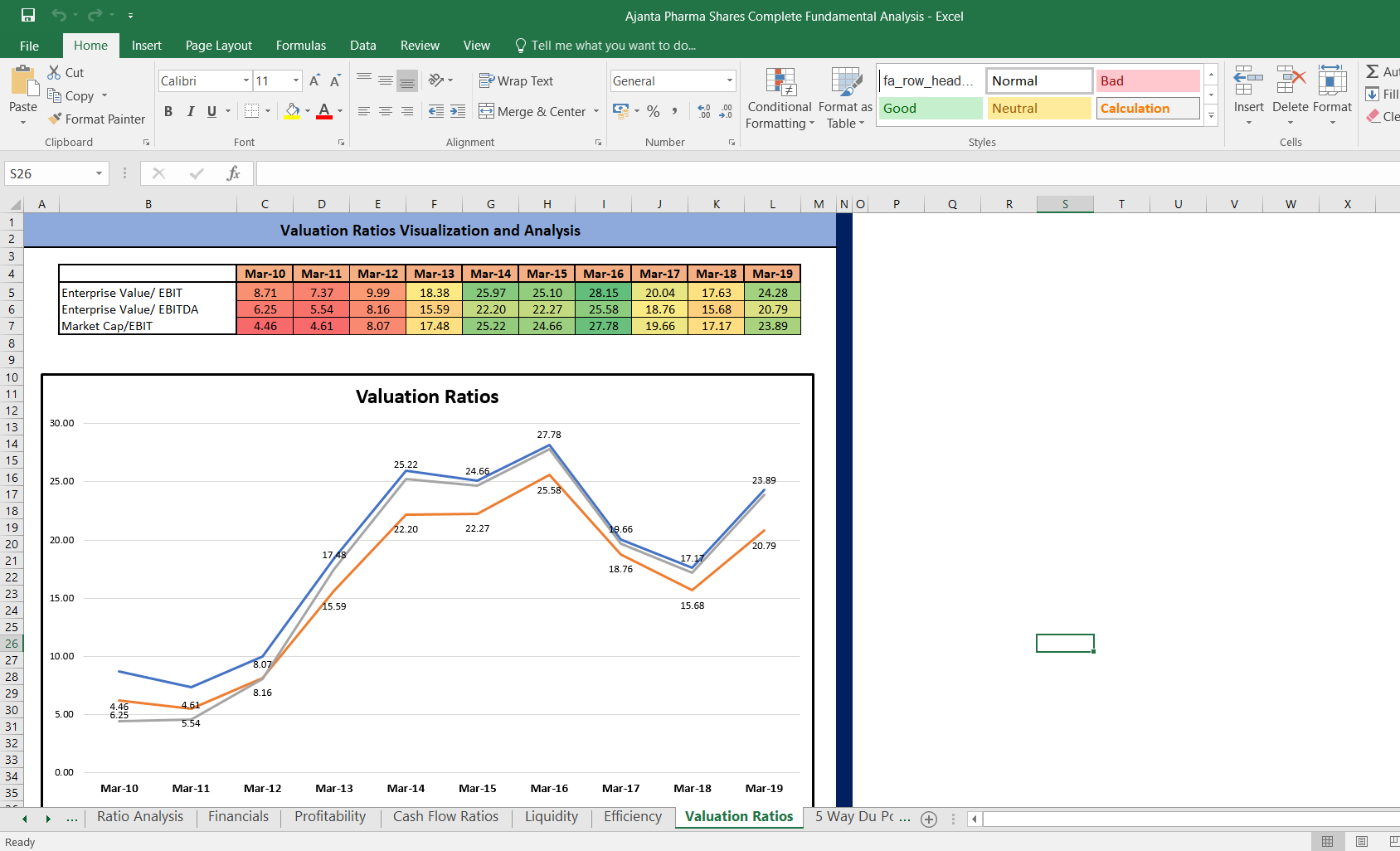Cut the selection with the scissors icon
The height and width of the screenshot is (851, 1400).
click(x=55, y=72)
